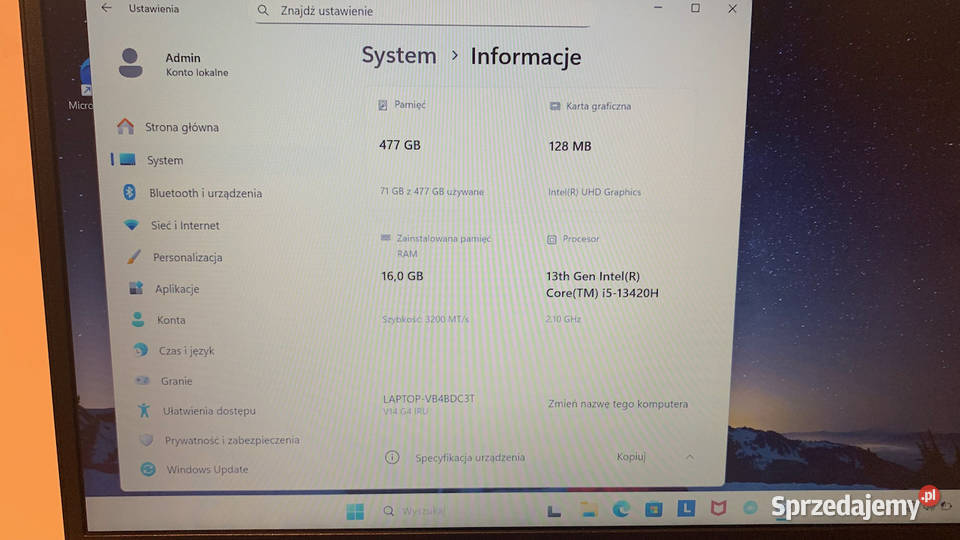The image size is (960, 540).
Task: Open Microsoft Store from taskbar
Action: pos(653,509)
